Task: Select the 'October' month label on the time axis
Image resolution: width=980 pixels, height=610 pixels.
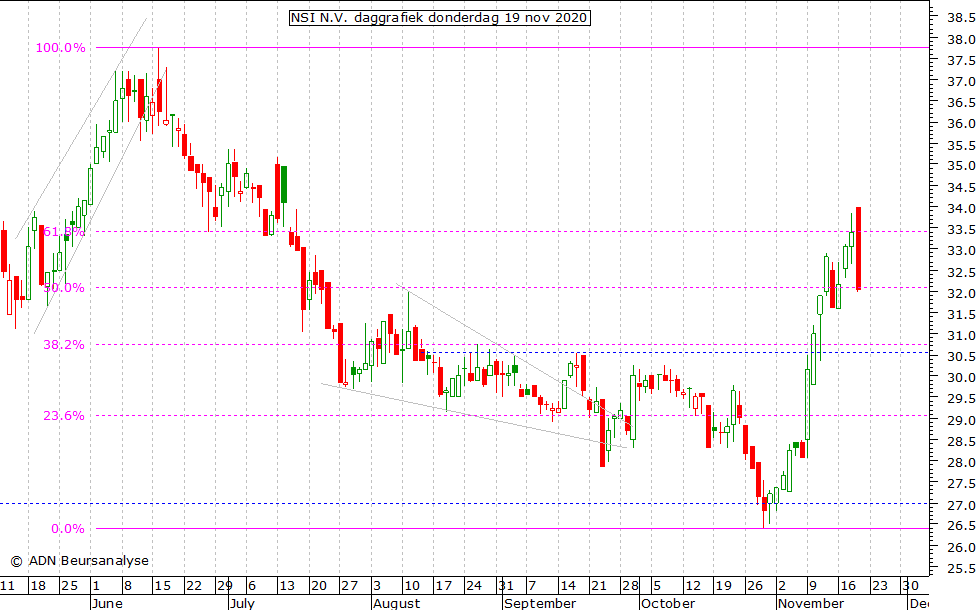Action: point(668,603)
